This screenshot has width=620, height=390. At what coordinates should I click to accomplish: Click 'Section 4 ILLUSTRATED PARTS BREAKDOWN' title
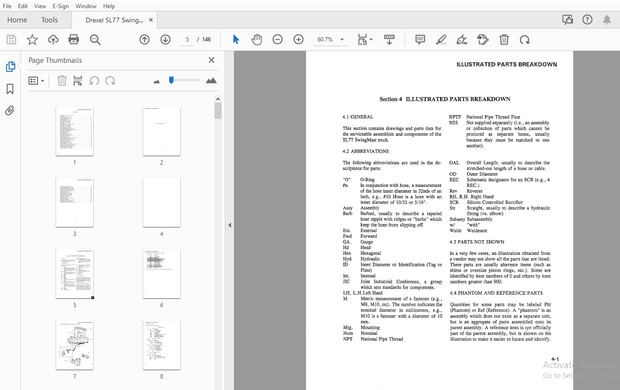(445, 99)
